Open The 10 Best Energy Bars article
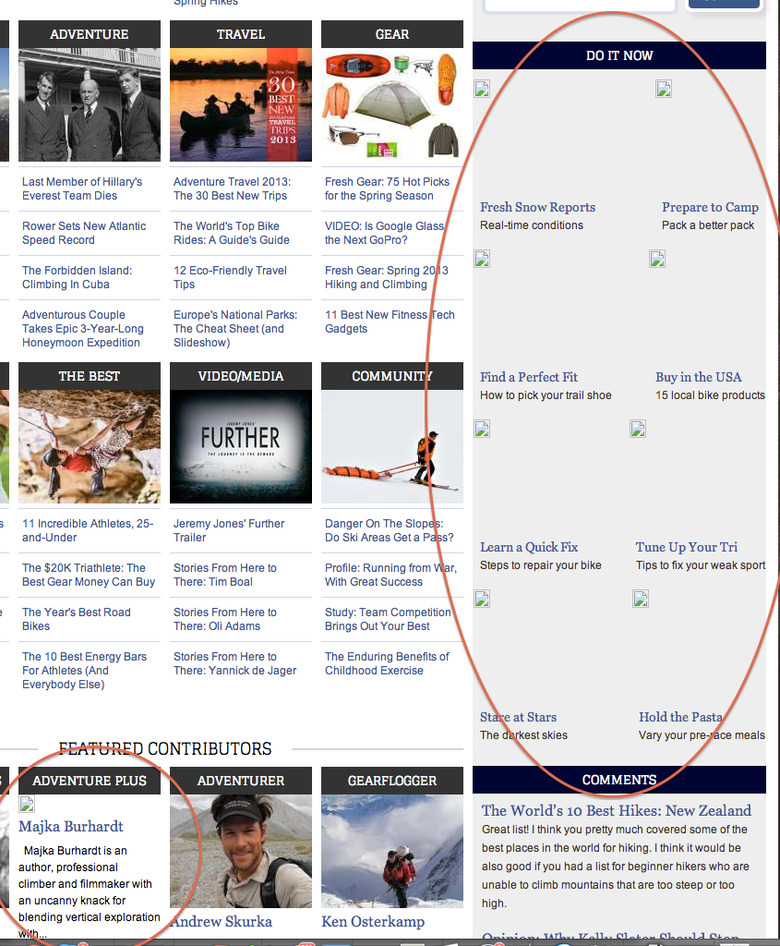780x946 pixels. tap(84, 670)
